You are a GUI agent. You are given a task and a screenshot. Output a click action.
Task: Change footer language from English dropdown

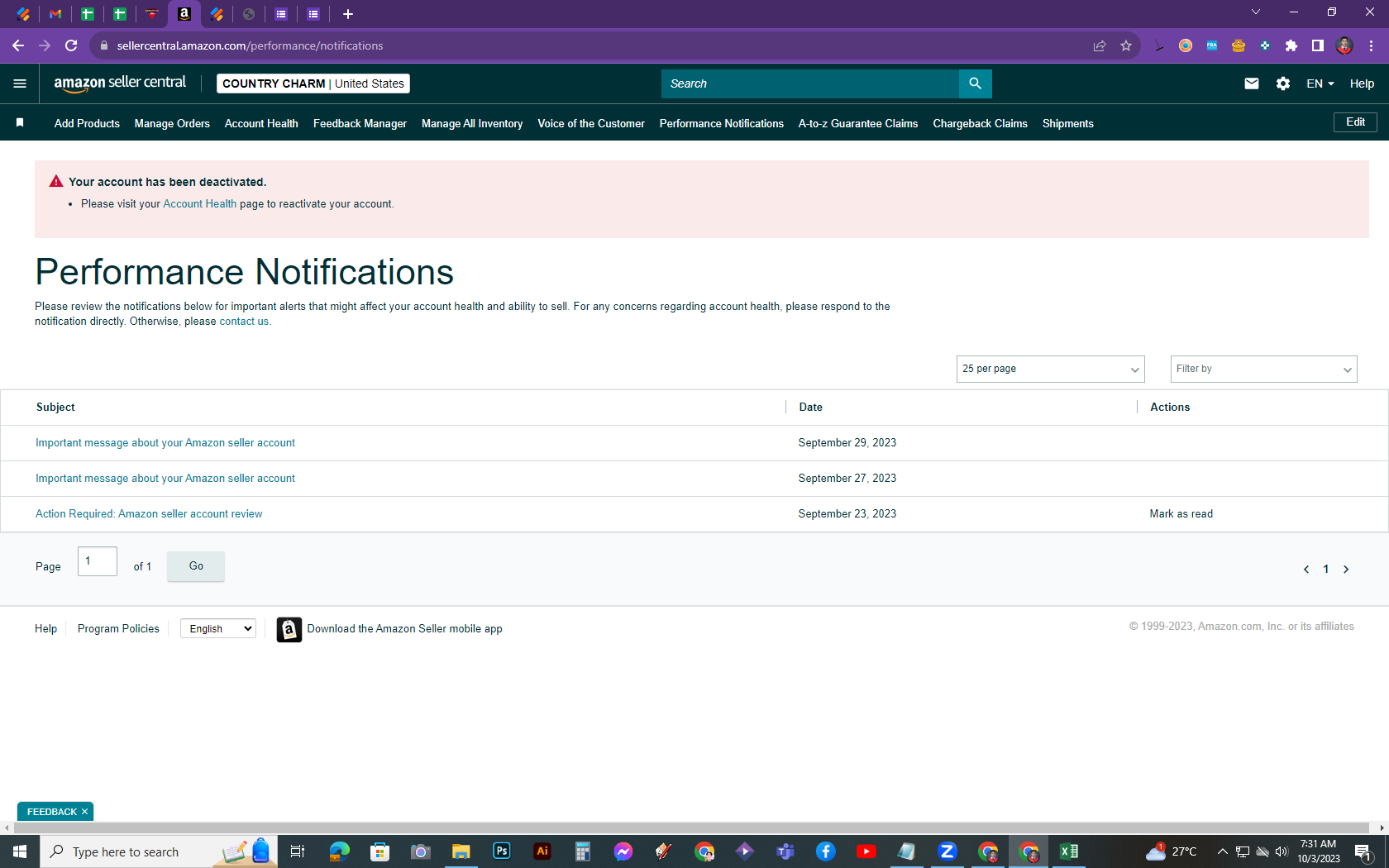pyautogui.click(x=218, y=628)
